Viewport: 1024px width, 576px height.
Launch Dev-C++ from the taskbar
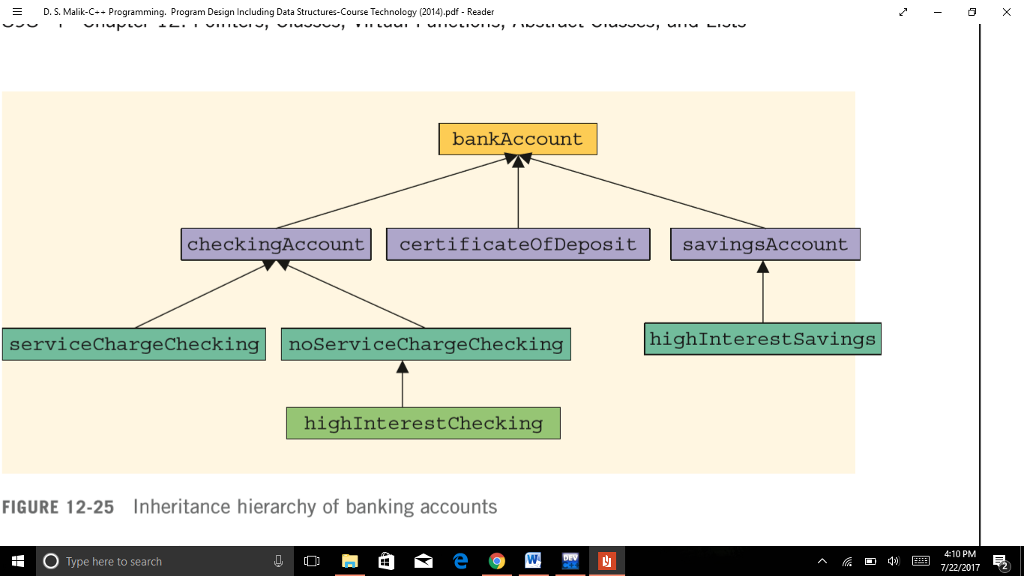click(x=569, y=561)
